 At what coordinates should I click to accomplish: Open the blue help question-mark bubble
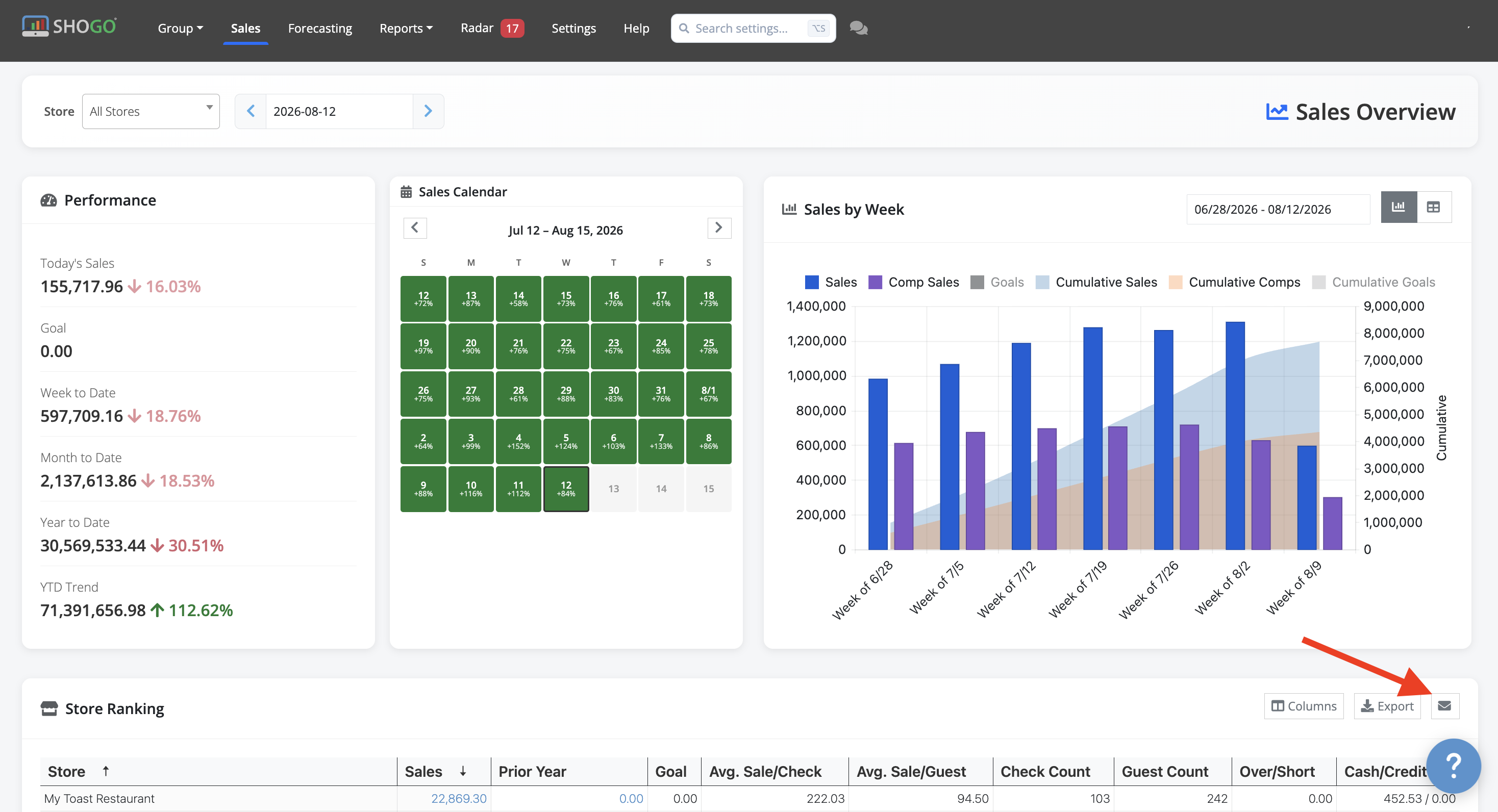pos(1453,766)
